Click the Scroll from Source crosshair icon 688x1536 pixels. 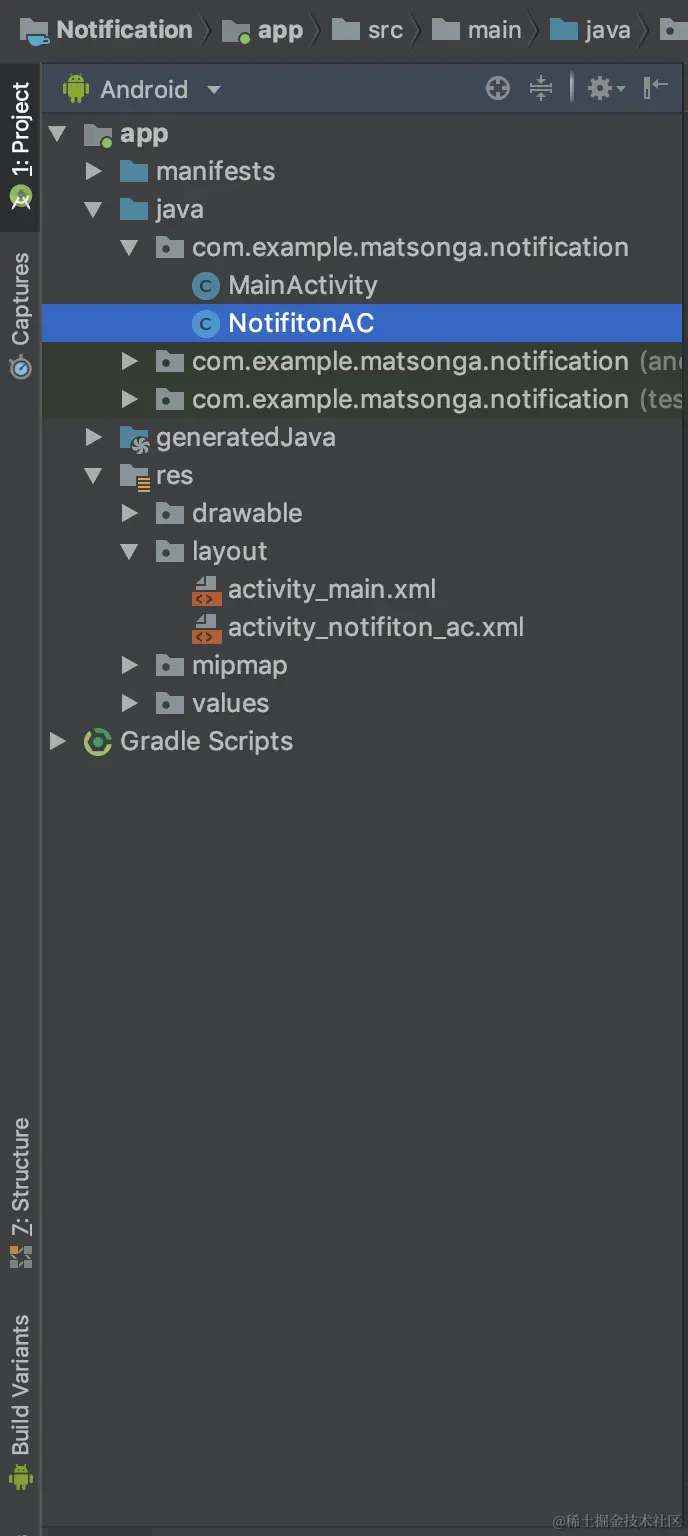497,89
